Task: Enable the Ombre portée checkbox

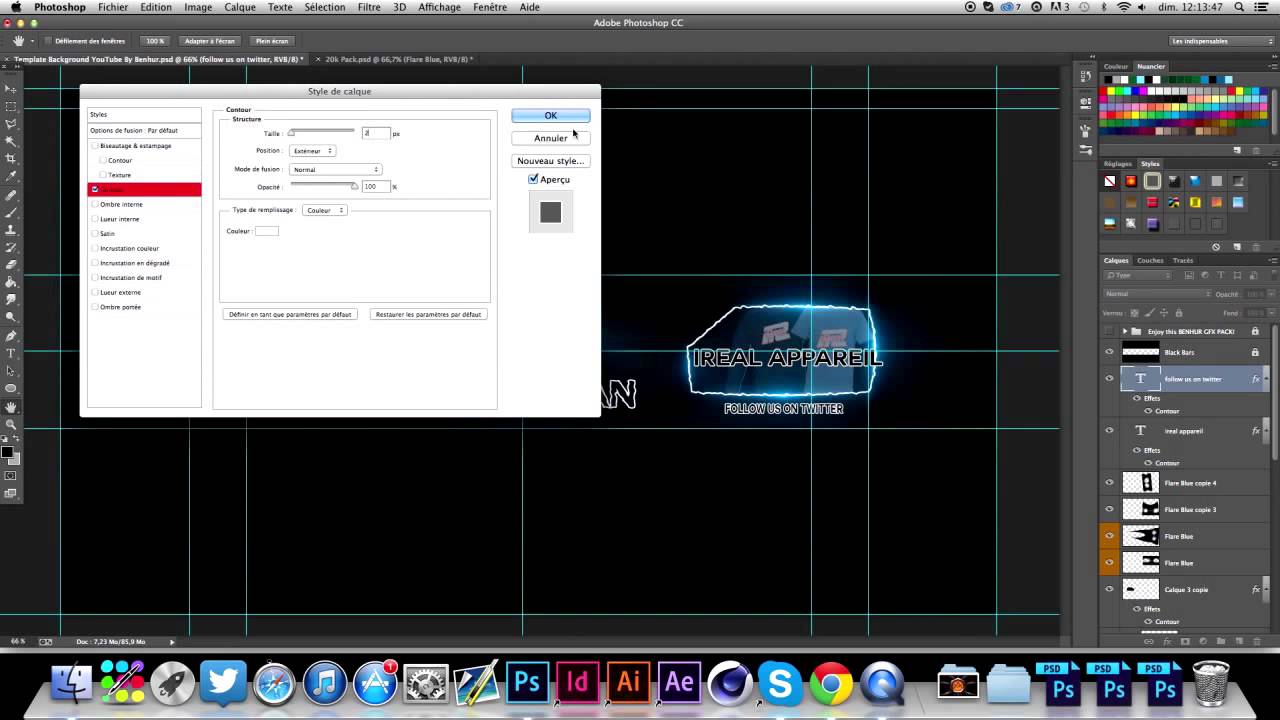Action: 95,307
